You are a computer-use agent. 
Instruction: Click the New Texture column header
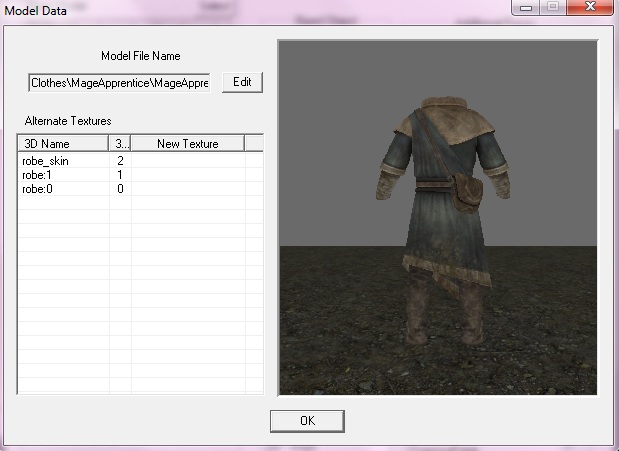tap(188, 143)
